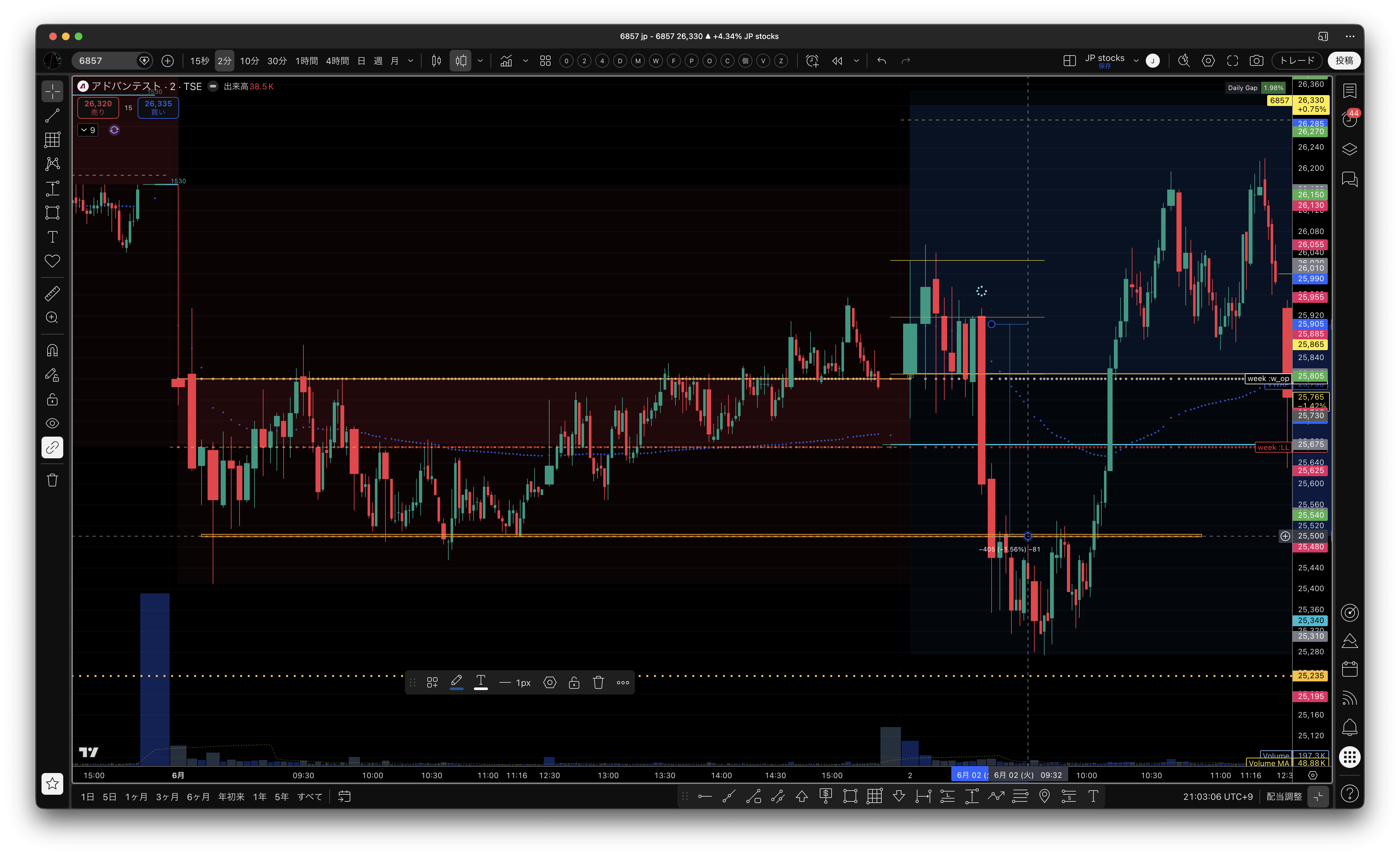The width and height of the screenshot is (1400, 856).
Task: Toggle hide all drawings eye icon
Action: tap(52, 423)
